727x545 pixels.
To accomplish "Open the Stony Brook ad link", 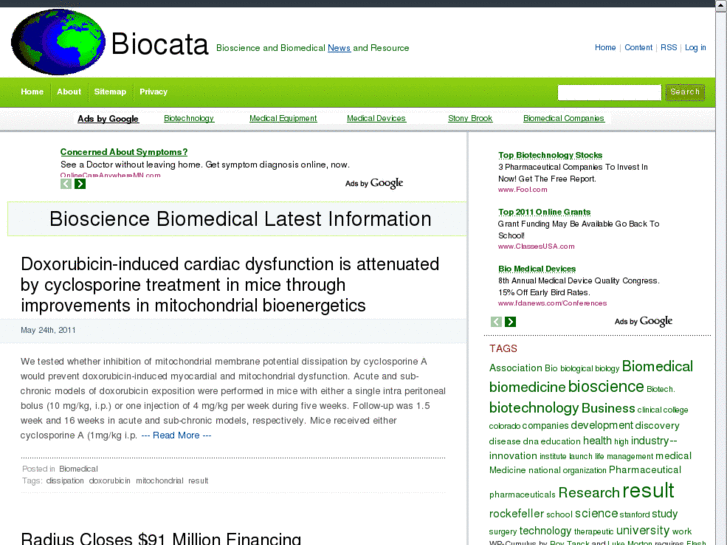I will tap(470, 118).
